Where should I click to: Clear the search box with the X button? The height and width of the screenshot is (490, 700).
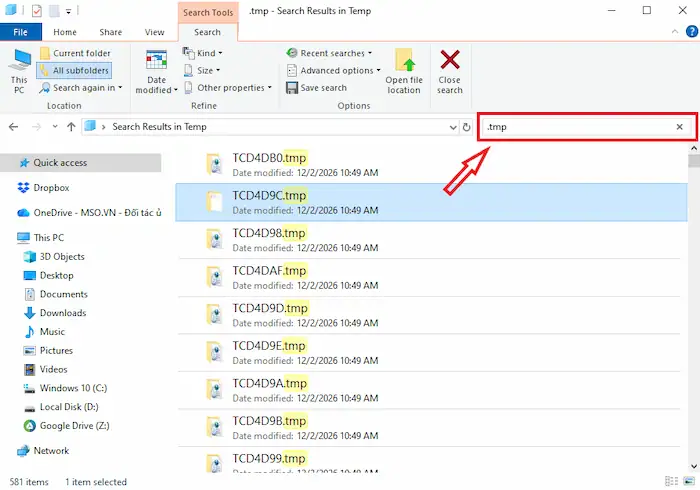tap(680, 127)
